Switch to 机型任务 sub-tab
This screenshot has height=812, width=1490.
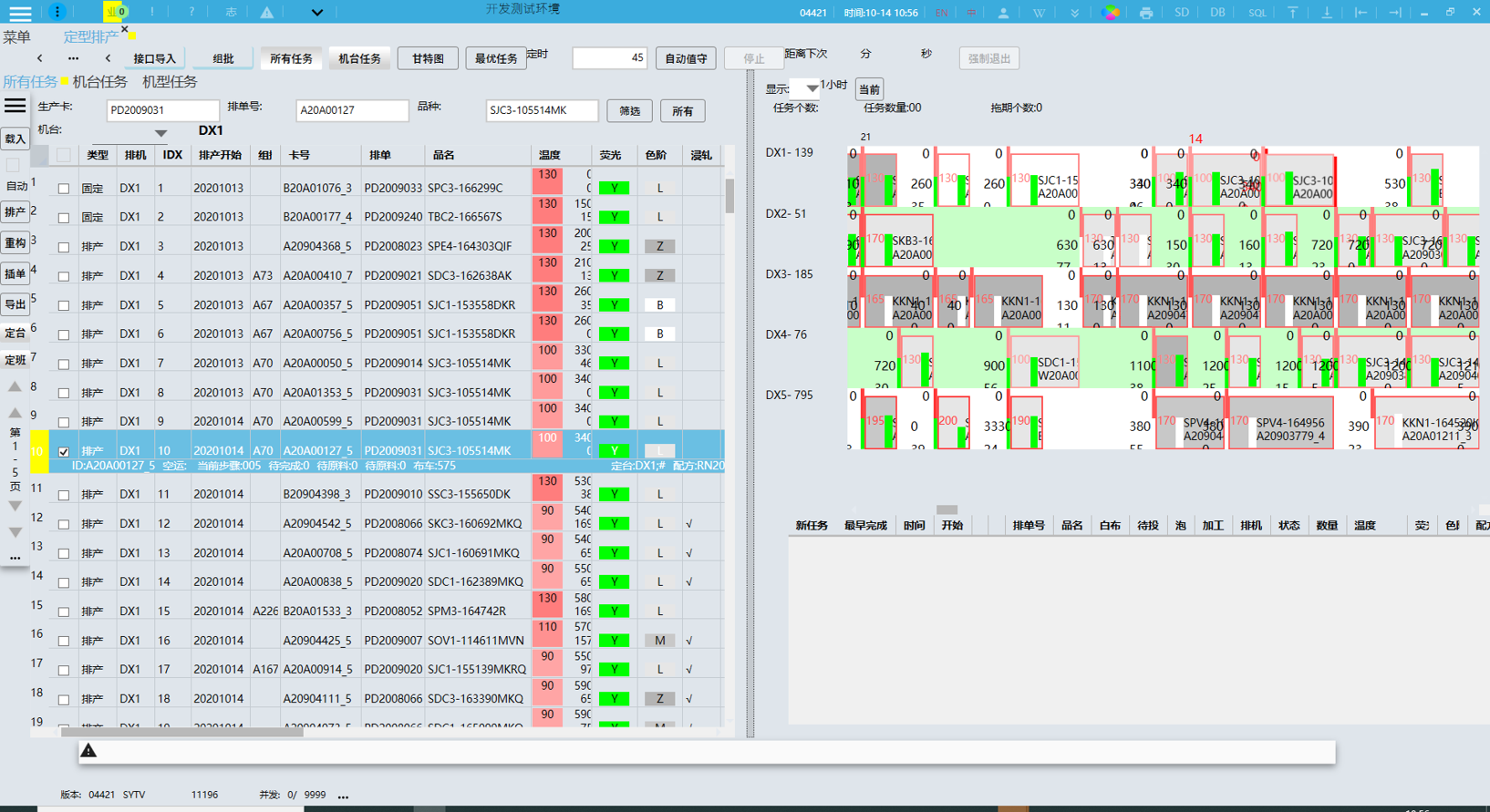[170, 82]
